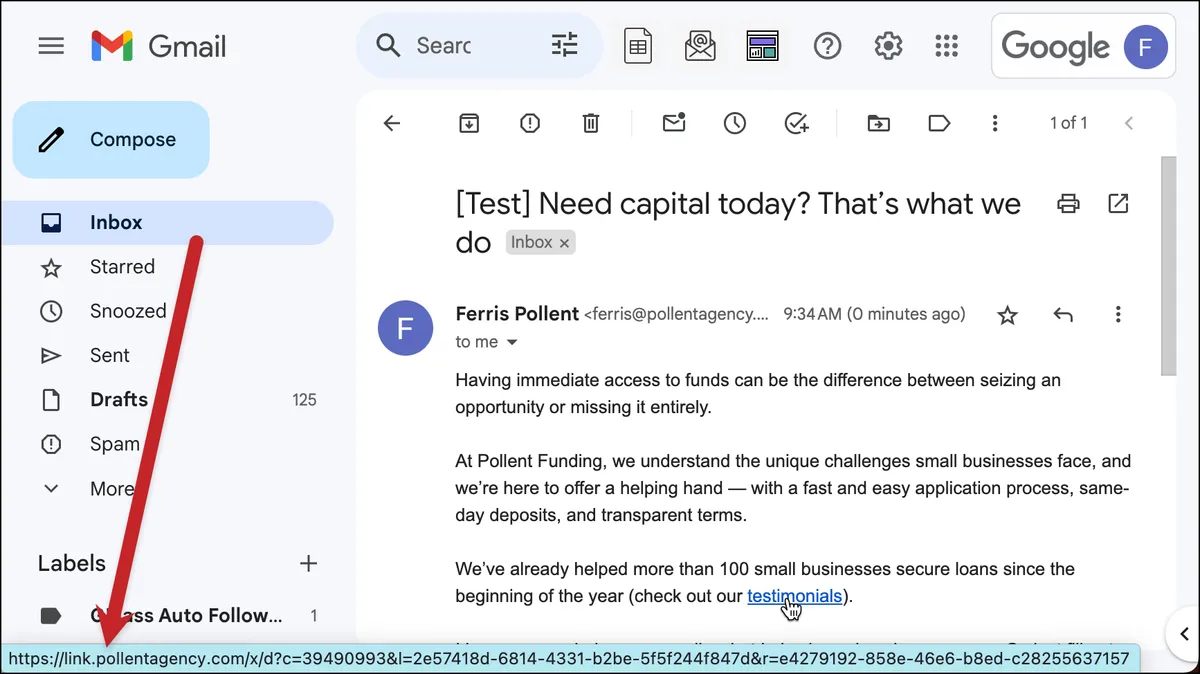The width and height of the screenshot is (1200, 674).
Task: Report this email as spam
Action: coord(530,123)
